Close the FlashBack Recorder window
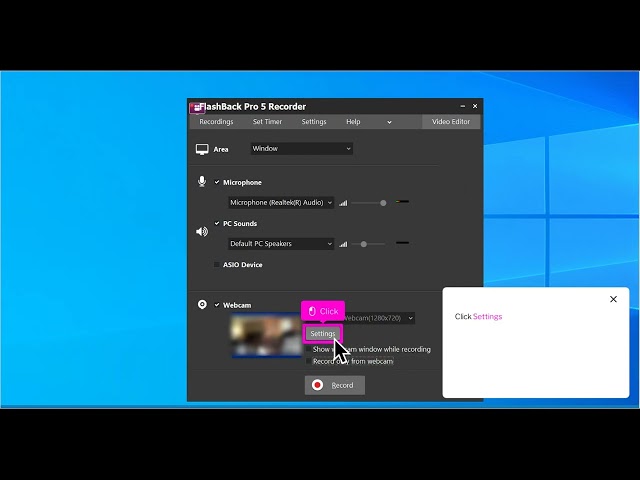Viewport: 640px width, 480px height. tap(475, 106)
